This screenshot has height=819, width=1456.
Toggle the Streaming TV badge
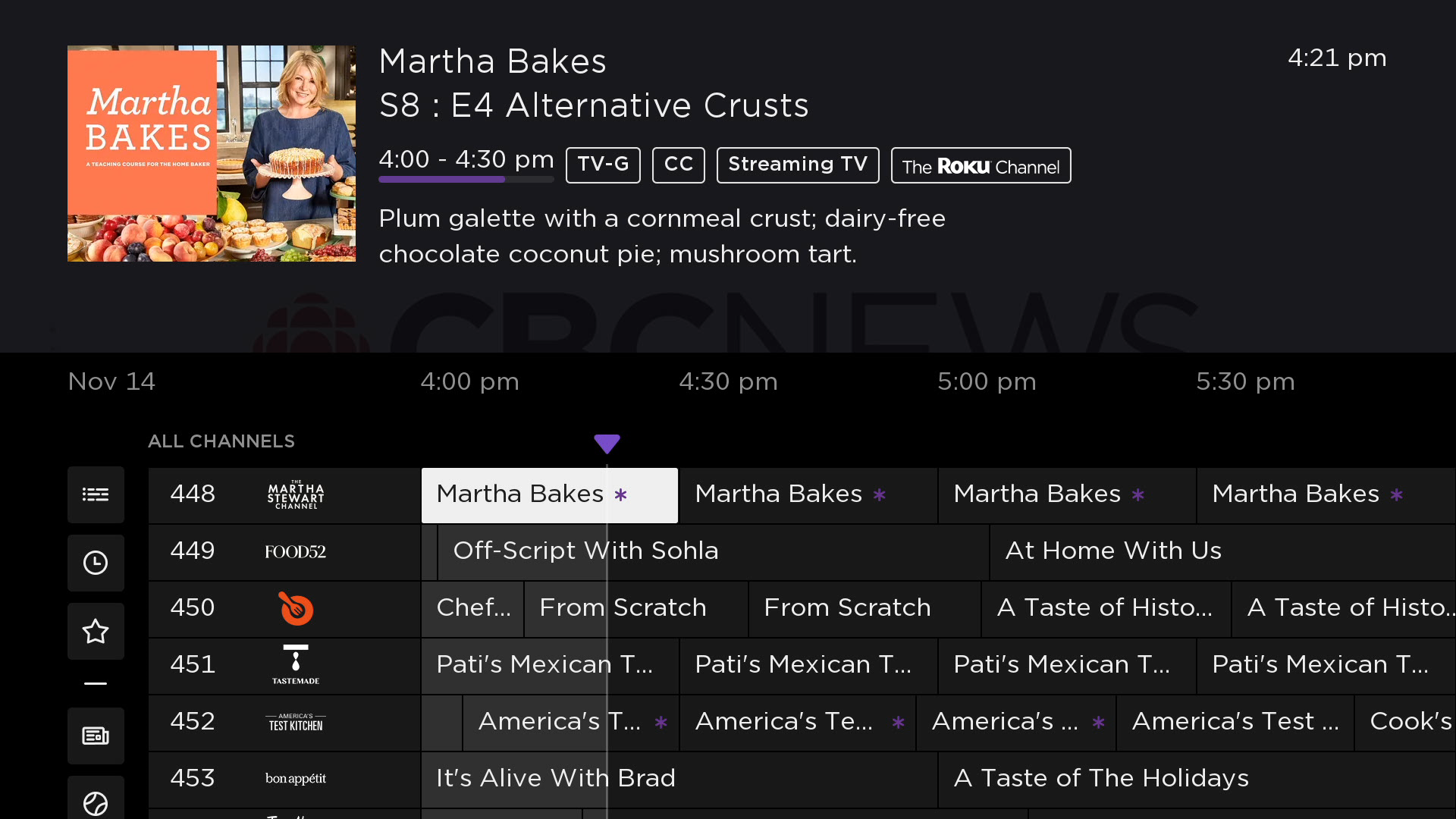(x=797, y=165)
